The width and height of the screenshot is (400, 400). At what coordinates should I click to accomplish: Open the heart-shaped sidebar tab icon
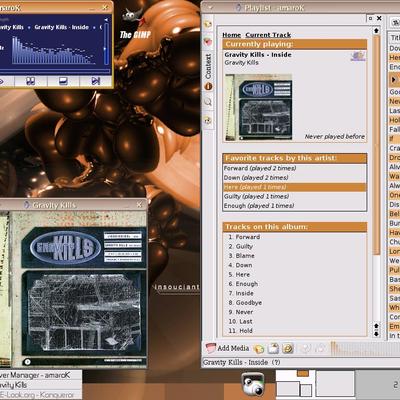[x=208, y=42]
